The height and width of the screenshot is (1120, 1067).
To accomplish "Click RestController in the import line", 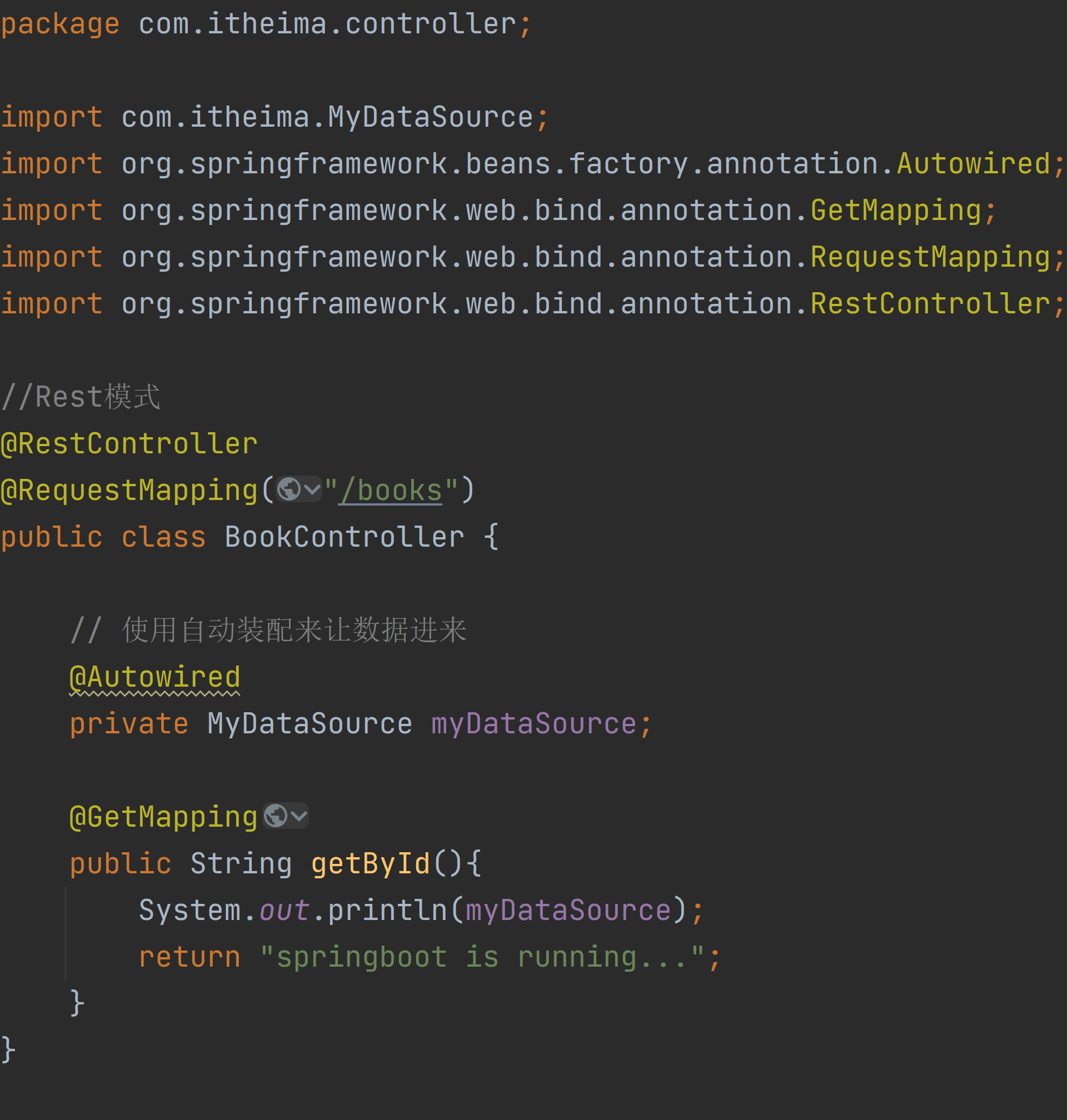I will point(930,303).
